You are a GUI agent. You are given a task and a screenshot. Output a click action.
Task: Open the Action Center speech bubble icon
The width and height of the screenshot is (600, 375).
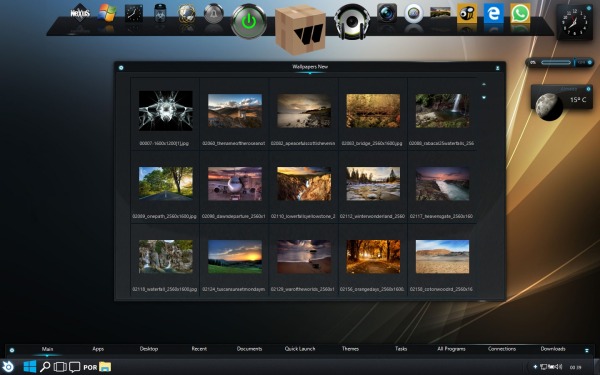coord(75,367)
